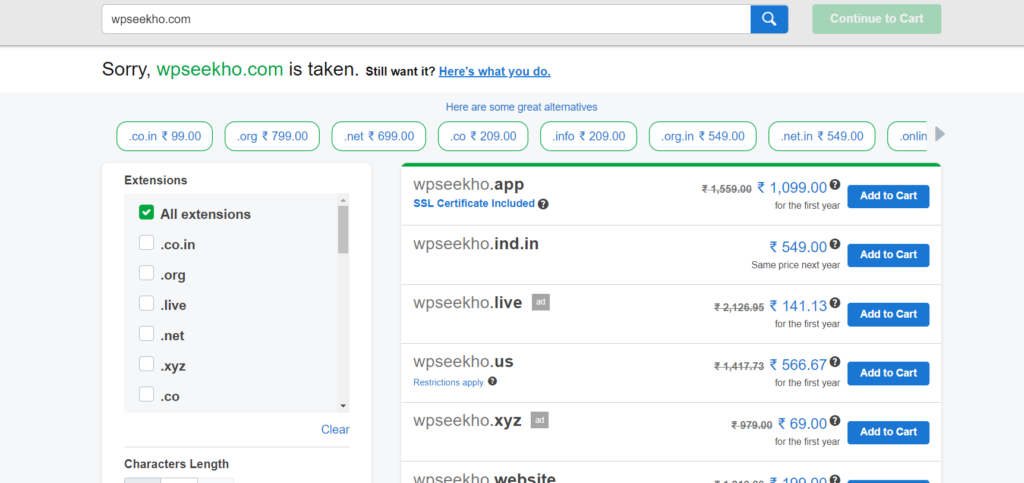1024x483 pixels.
Task: Click the wpseekho.us domain name
Action: click(x=464, y=362)
